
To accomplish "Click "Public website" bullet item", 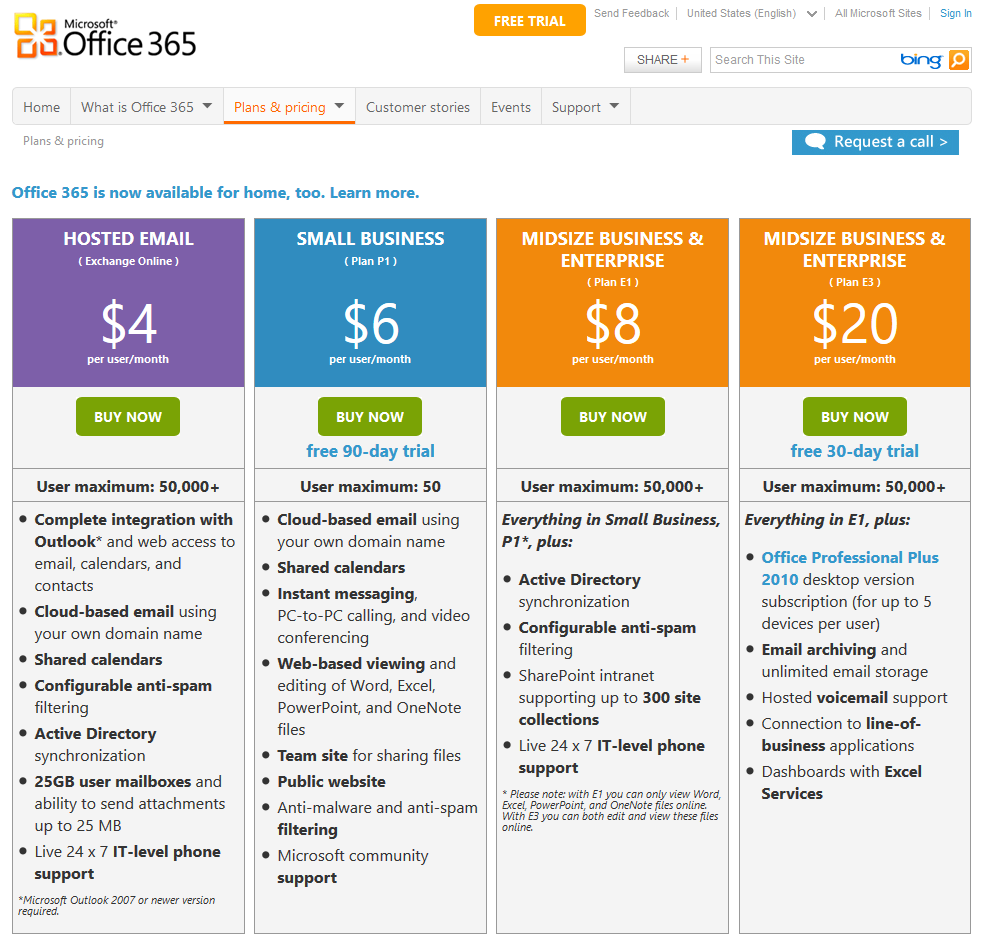I will 331,781.
